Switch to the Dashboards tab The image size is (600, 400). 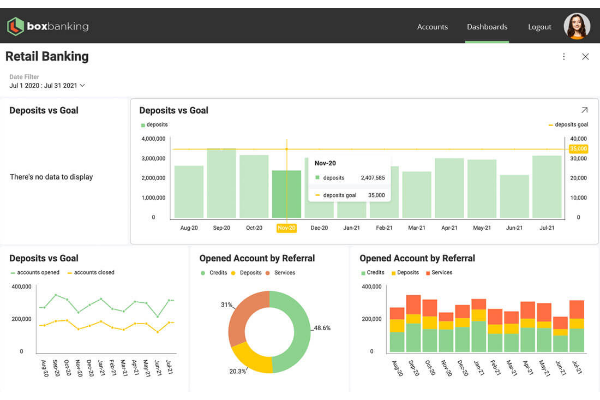point(487,26)
